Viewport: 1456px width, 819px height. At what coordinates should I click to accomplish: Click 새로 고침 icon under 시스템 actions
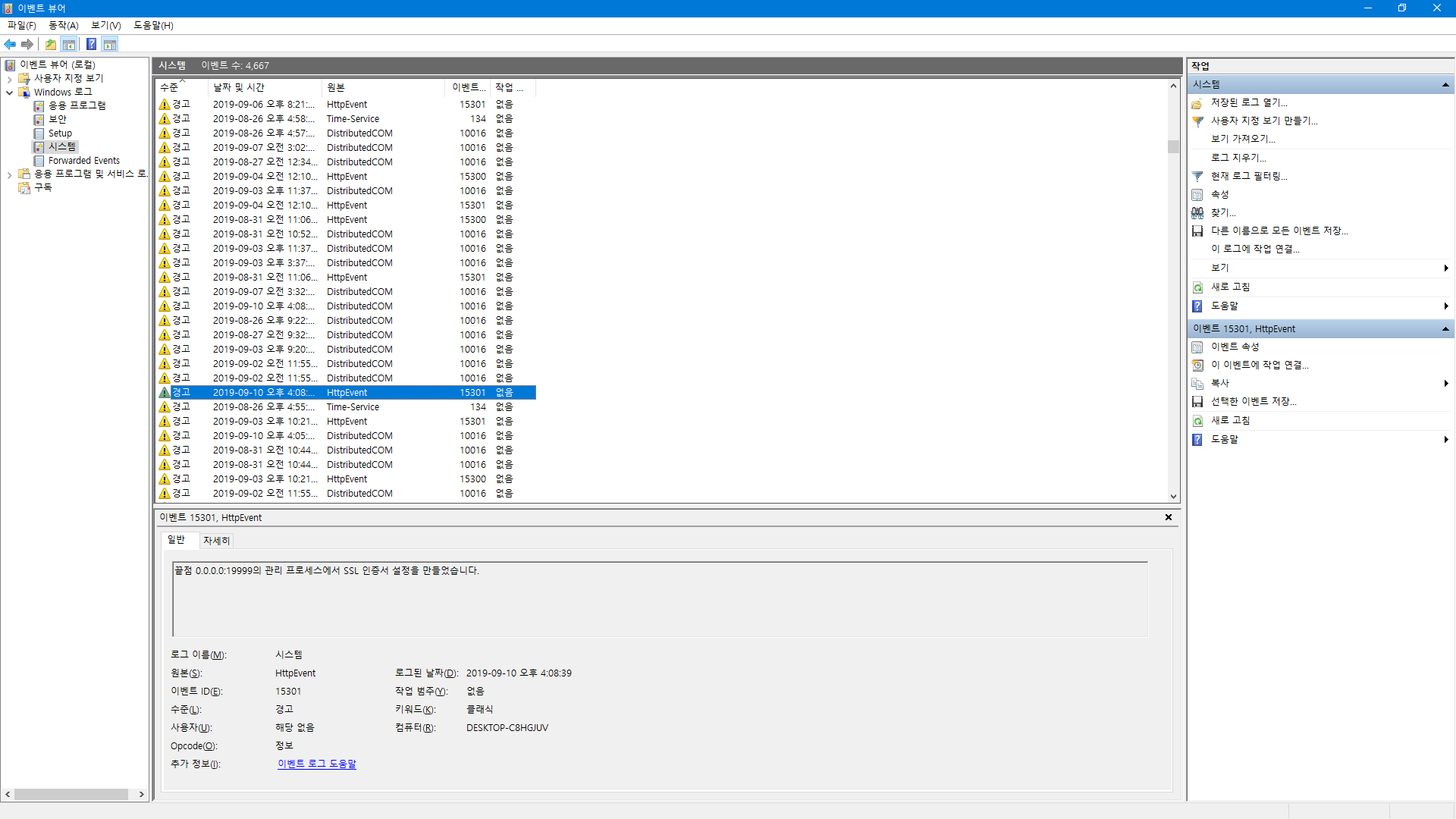(1197, 287)
